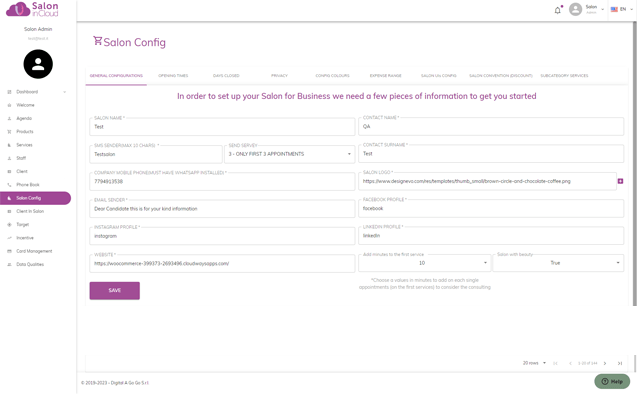Expand the Dashboard menu chevron

click(65, 92)
